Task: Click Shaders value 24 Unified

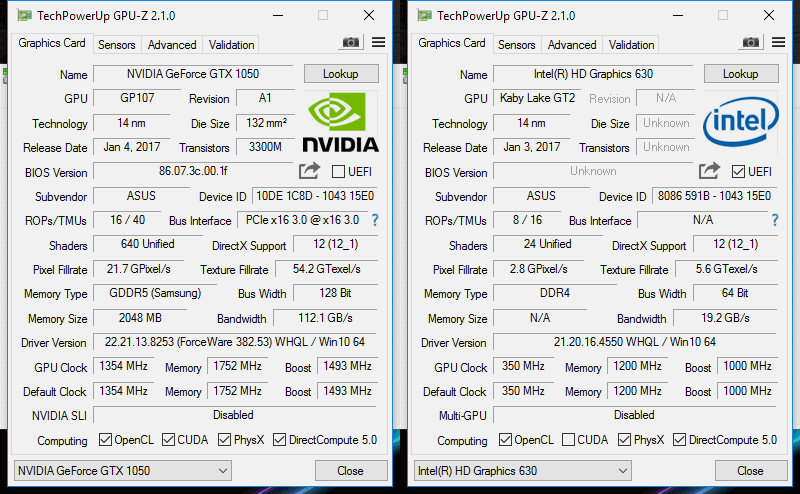Action: tap(548, 244)
